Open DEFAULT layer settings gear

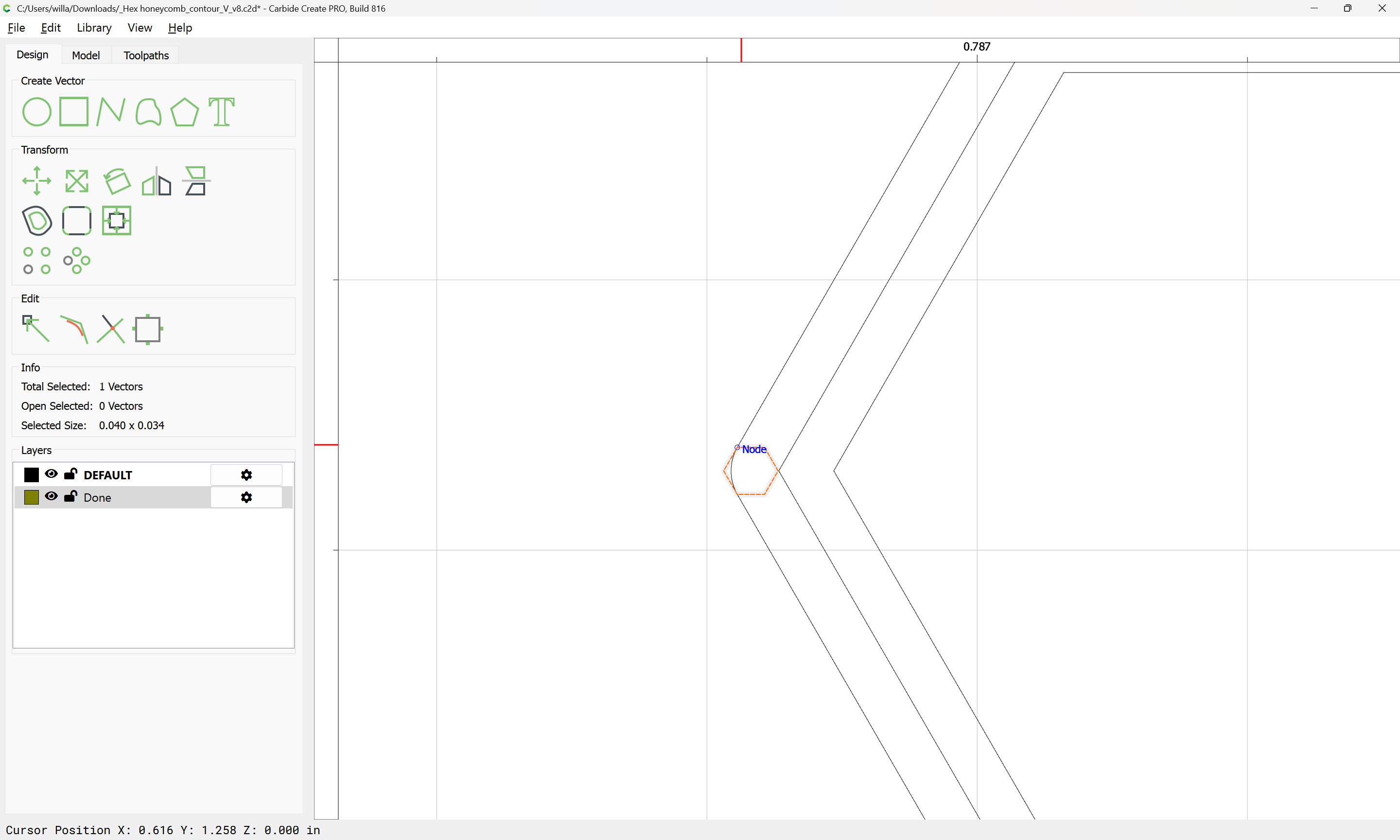246,475
